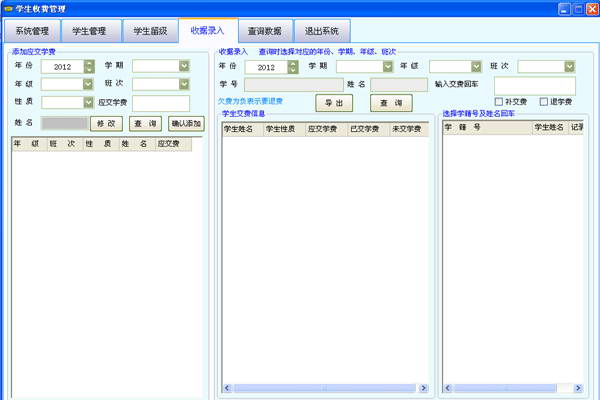Click 姓名 column header in left table
This screenshot has height=400, width=600.
tap(137, 144)
